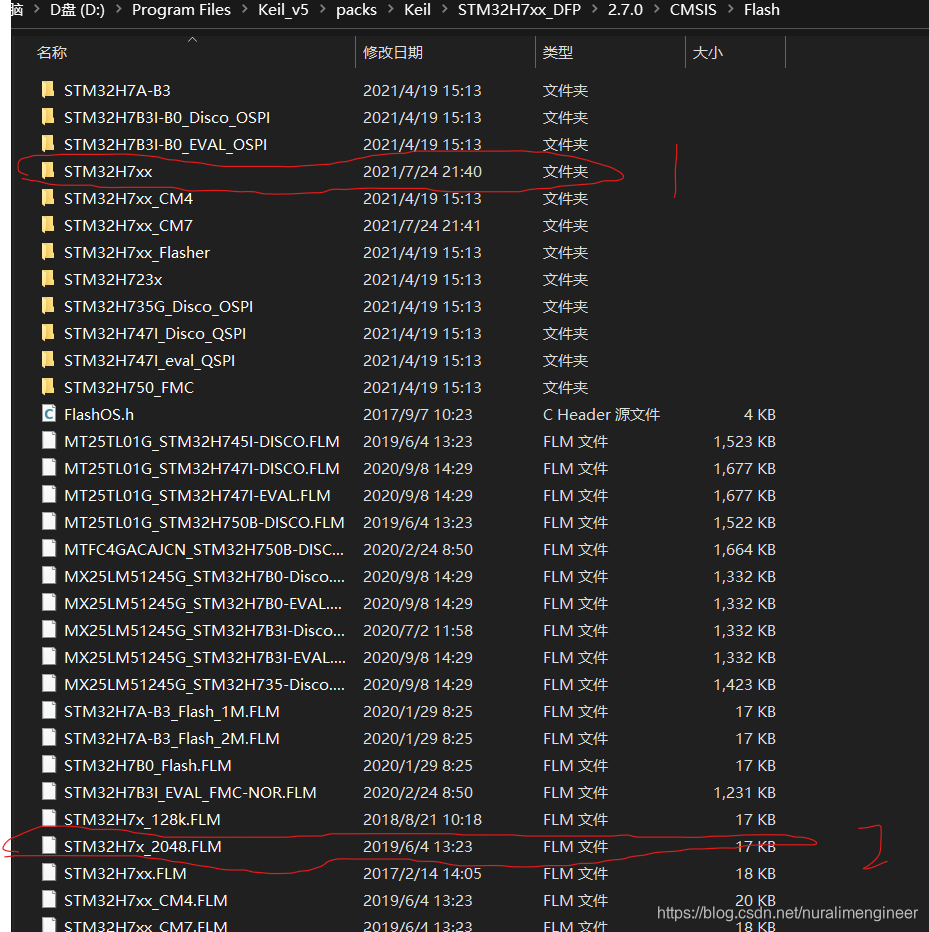The height and width of the screenshot is (932, 929).
Task: Click the STM32H7xx_CM7 folder icon
Action: click(x=48, y=225)
